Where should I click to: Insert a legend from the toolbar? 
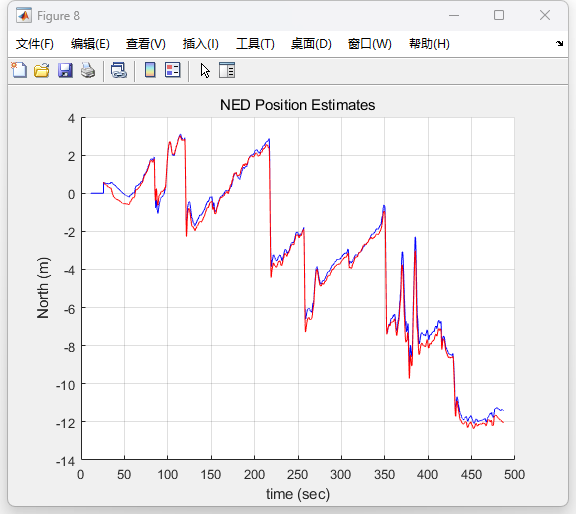(172, 70)
